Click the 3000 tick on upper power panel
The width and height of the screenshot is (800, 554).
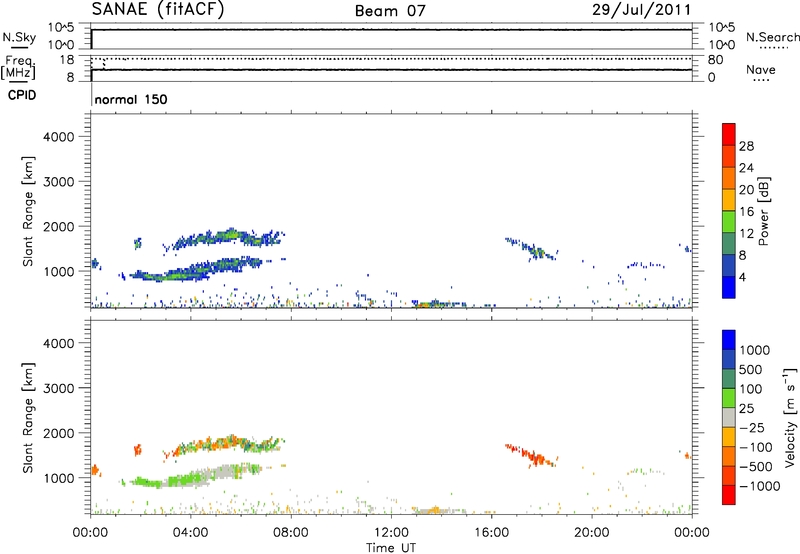[59, 182]
